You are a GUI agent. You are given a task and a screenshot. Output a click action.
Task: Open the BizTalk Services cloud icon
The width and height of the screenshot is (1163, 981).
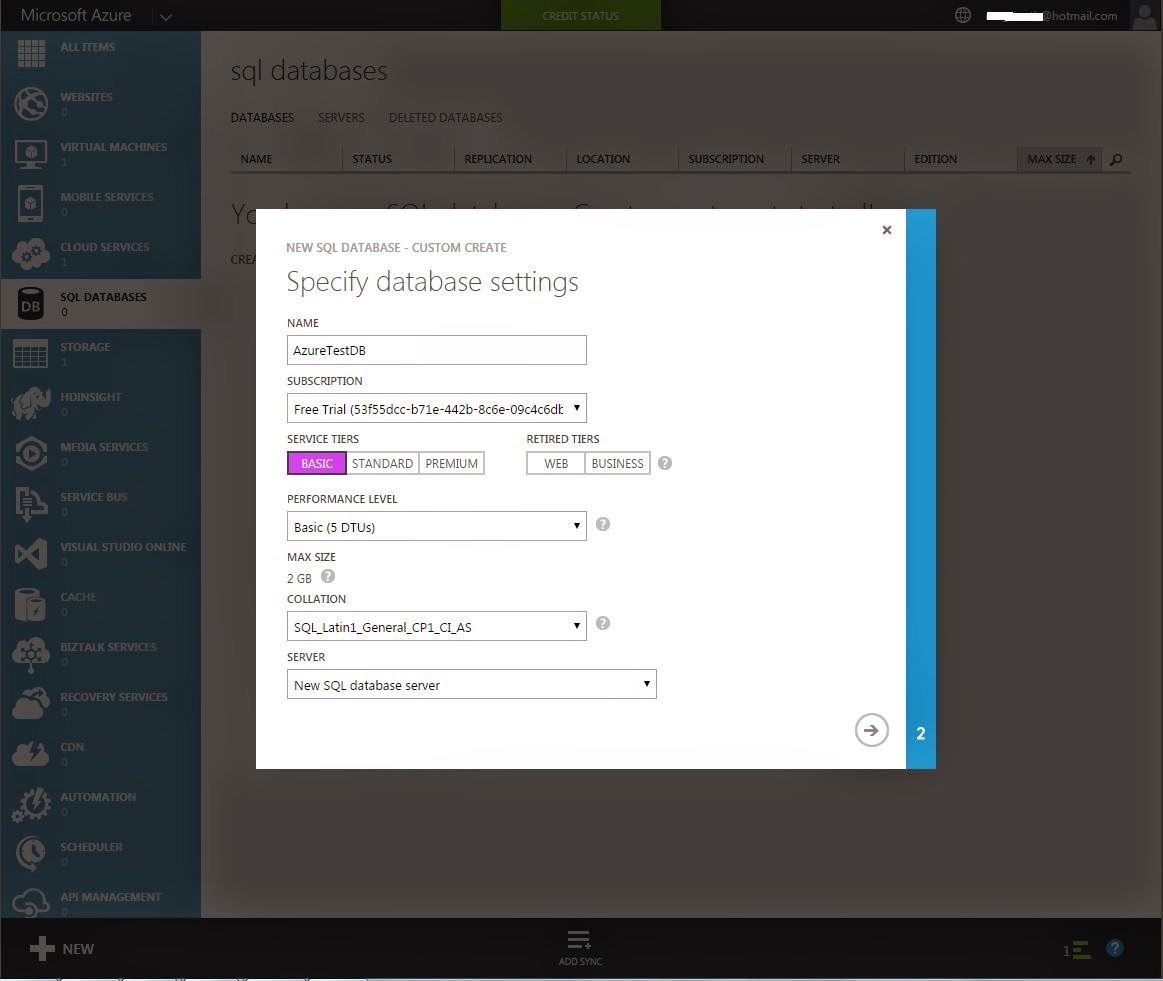(30, 654)
